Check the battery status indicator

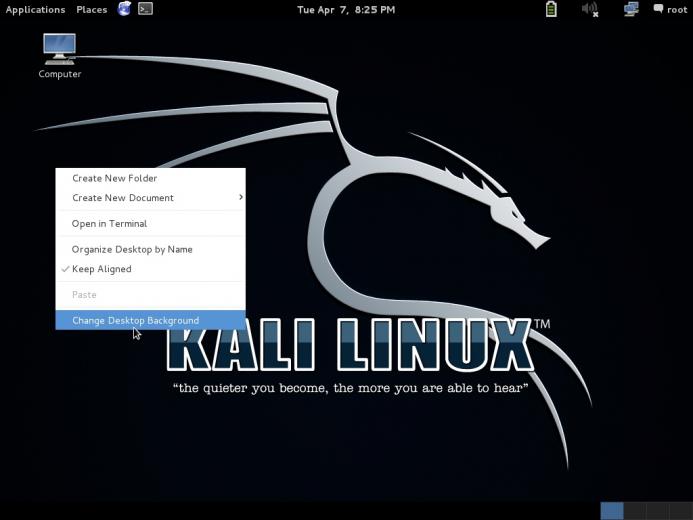click(x=551, y=9)
